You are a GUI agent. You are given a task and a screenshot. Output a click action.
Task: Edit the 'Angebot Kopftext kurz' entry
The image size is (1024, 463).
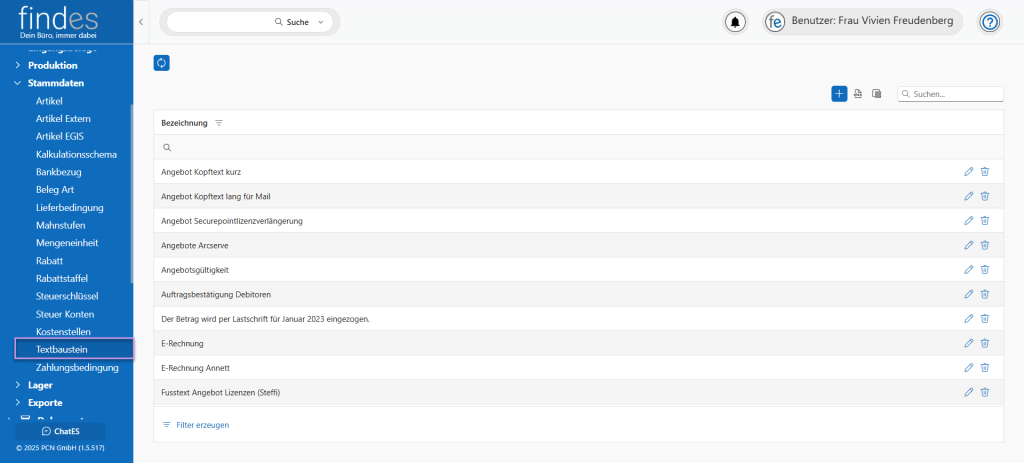(x=968, y=172)
